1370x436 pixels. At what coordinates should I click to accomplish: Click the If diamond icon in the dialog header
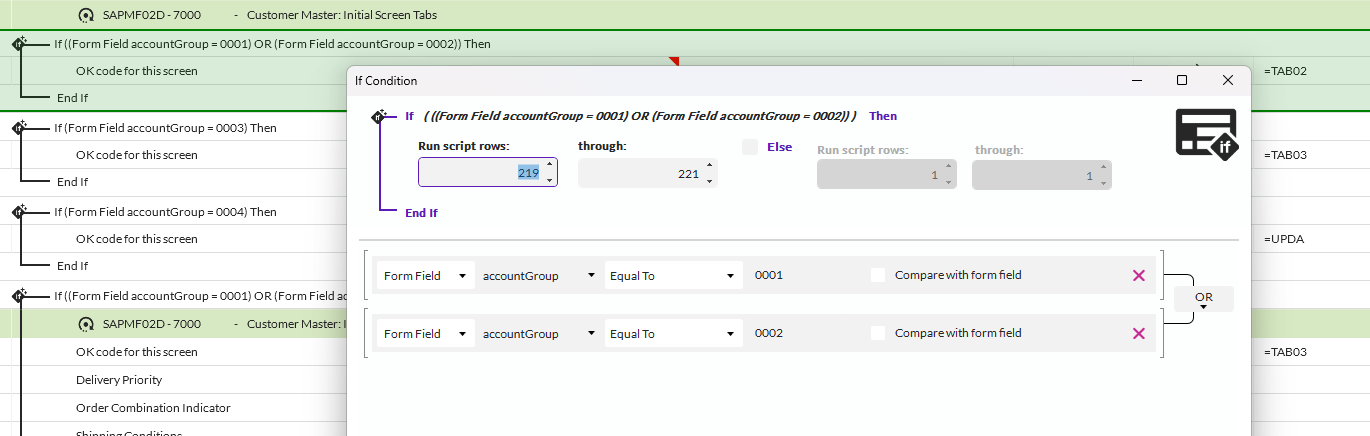coord(379,116)
